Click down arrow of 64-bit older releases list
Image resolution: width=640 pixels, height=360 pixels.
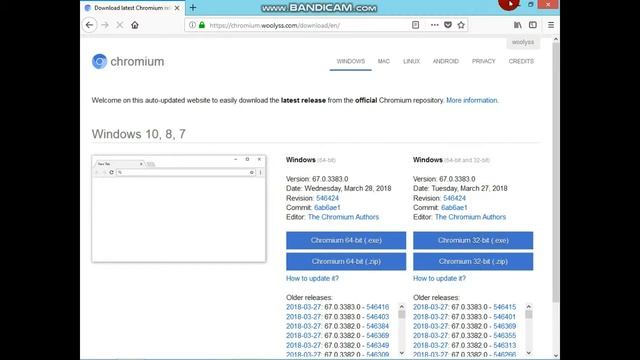[x=402, y=353]
